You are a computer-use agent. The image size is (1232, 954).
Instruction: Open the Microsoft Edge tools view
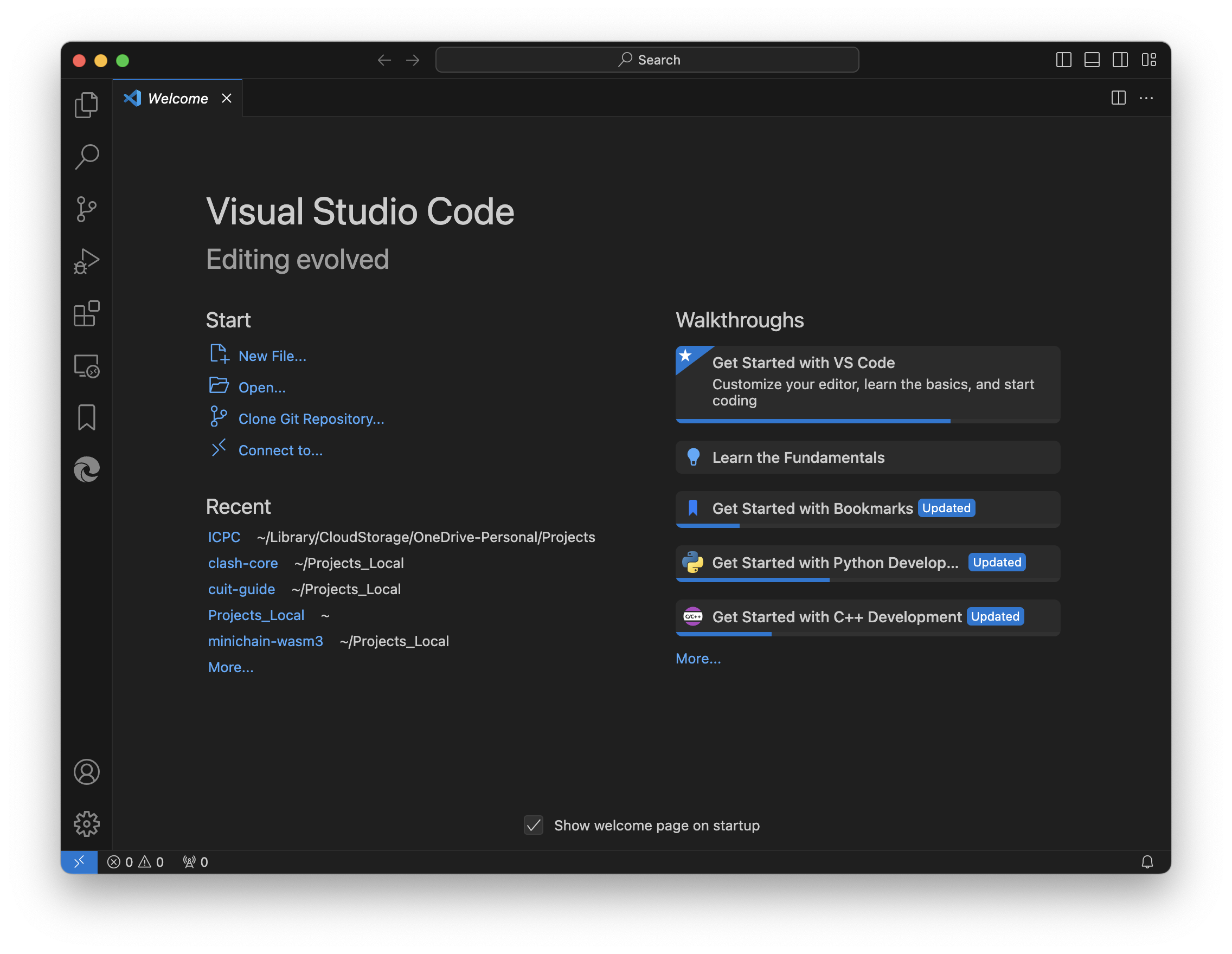tap(86, 469)
